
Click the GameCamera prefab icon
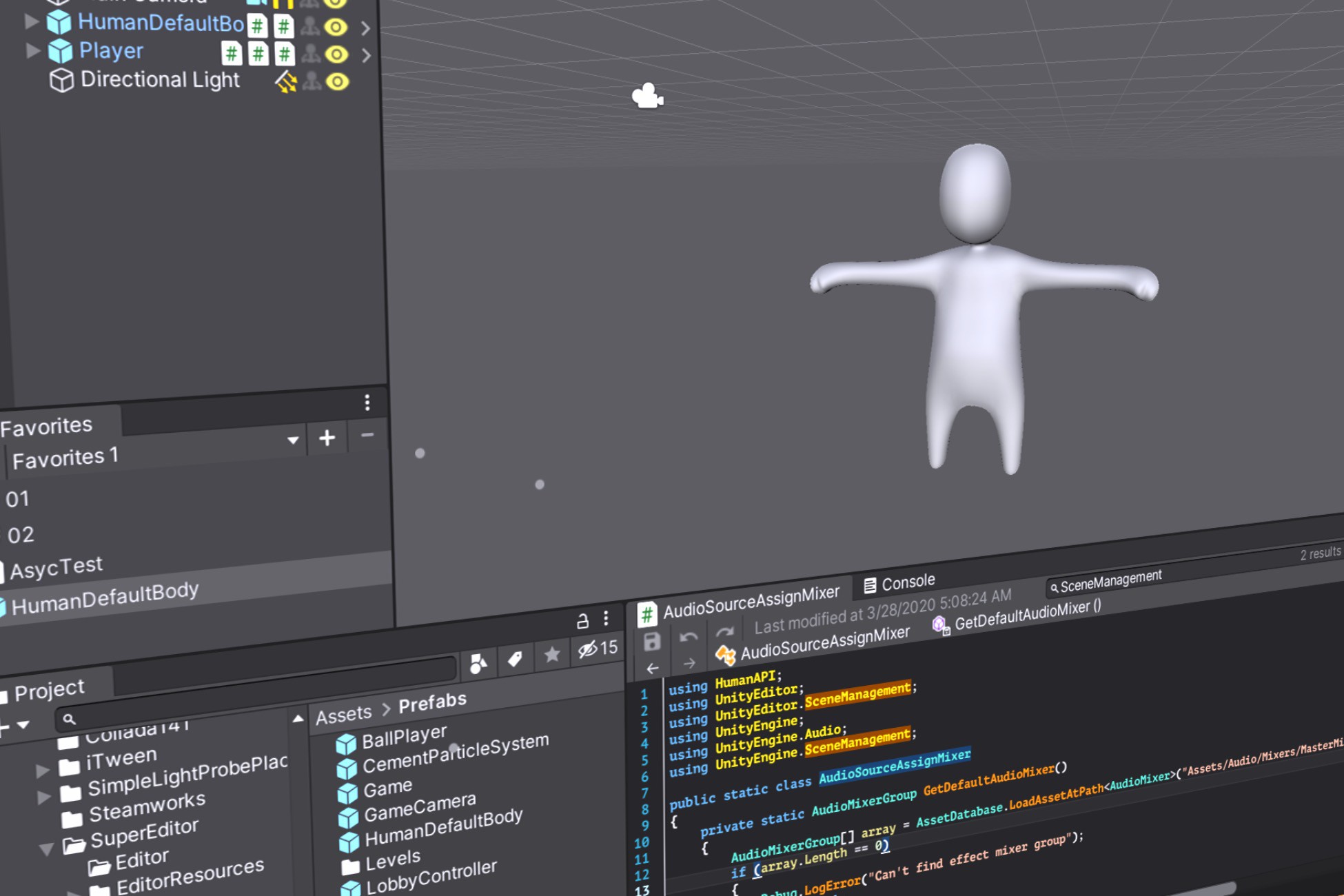point(348,817)
